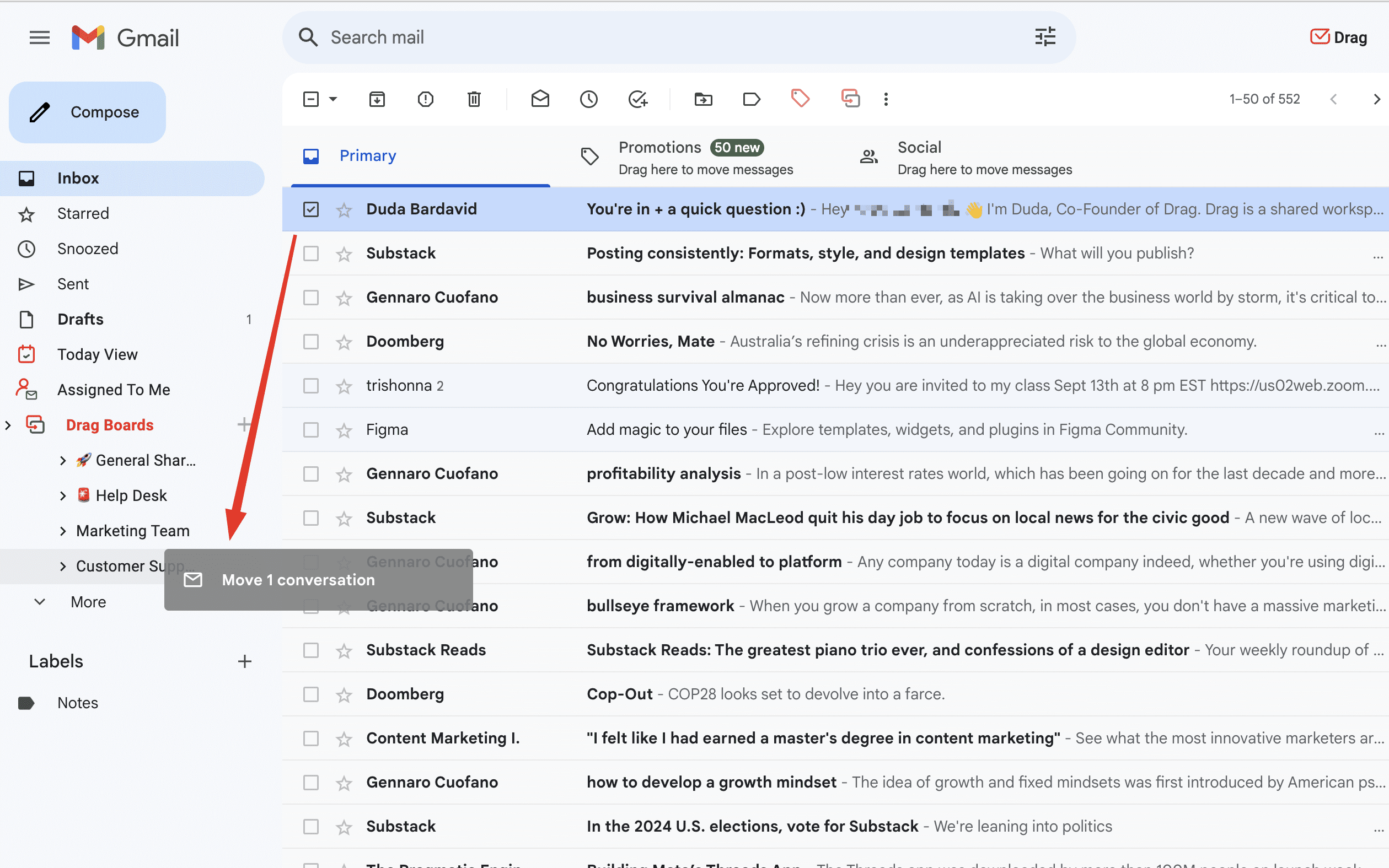Viewport: 1389px width, 868px height.
Task: Click the Older page left arrow
Action: tap(1334, 99)
